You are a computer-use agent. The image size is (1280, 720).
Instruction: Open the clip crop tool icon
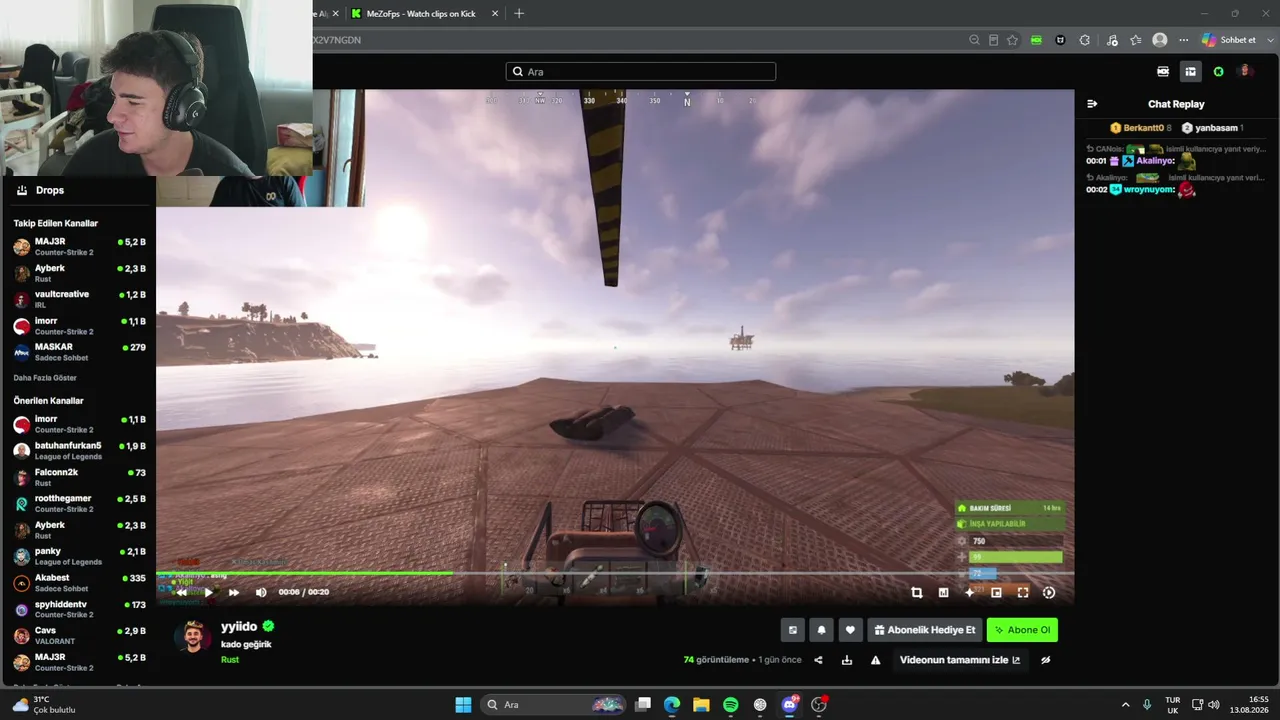click(917, 592)
